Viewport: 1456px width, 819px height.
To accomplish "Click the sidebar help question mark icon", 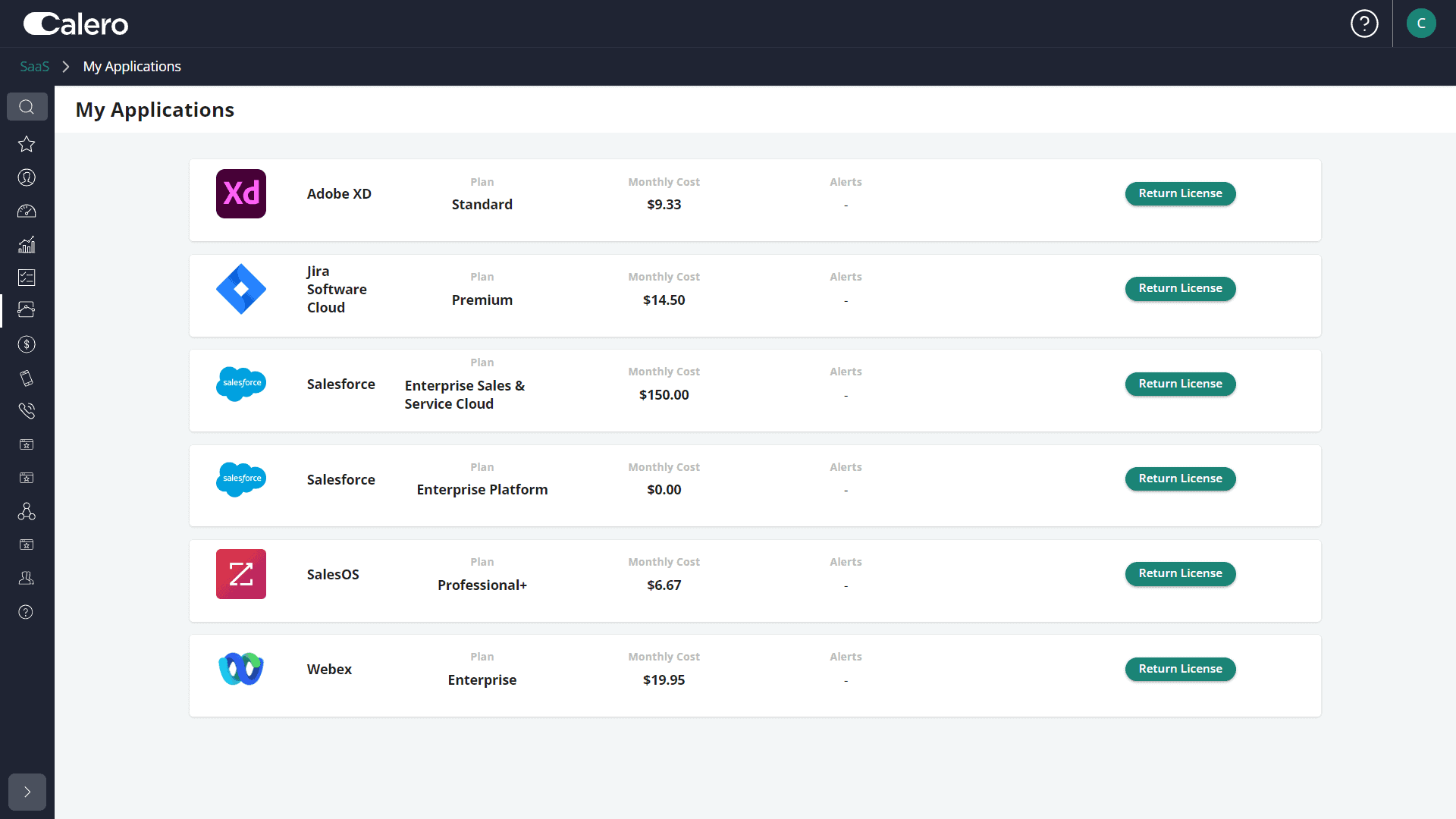I will [x=27, y=611].
